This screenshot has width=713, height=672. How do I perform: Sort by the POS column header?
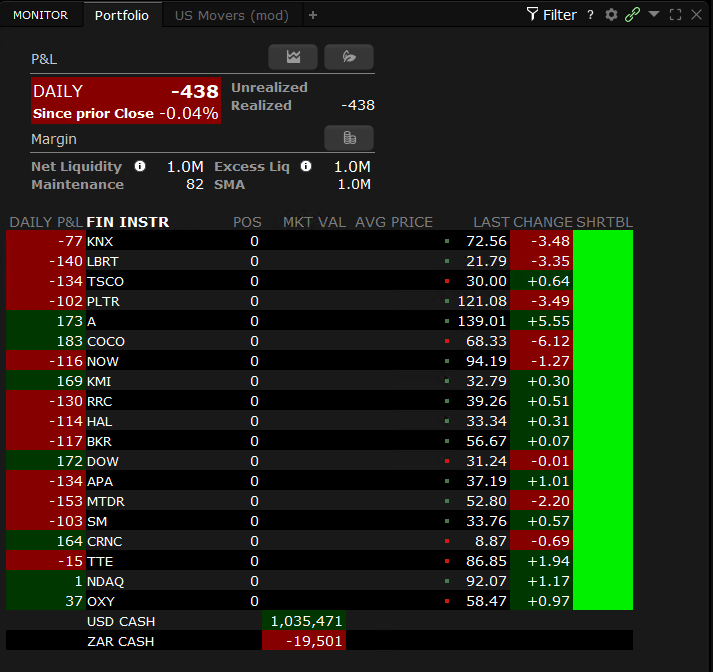(x=247, y=222)
